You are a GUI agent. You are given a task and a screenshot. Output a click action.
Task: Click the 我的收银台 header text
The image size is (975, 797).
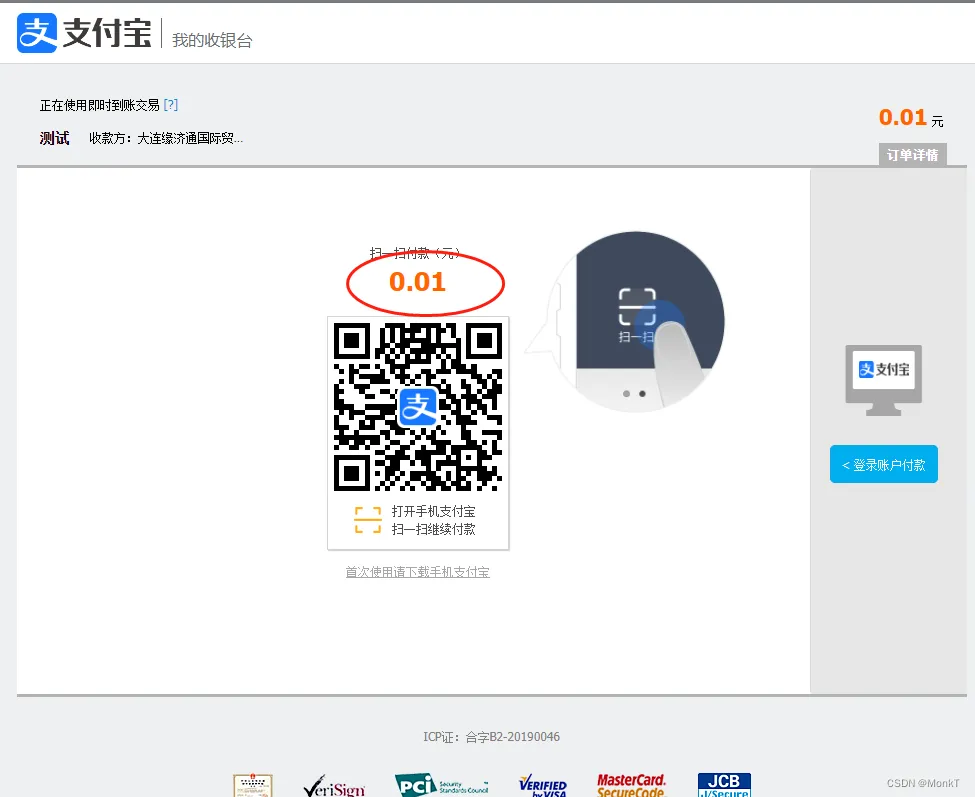pos(212,40)
